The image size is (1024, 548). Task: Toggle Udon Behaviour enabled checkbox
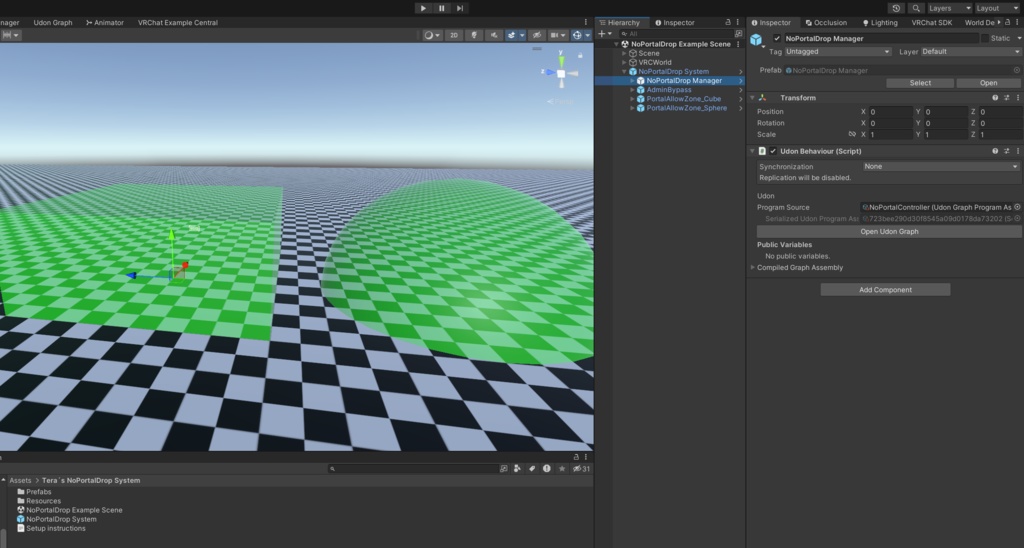(x=773, y=152)
